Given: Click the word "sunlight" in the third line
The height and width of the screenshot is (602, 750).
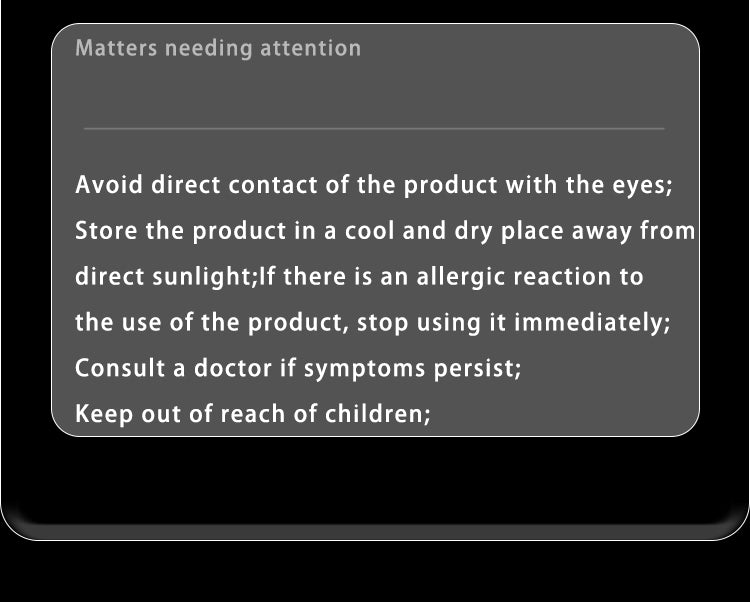Looking at the screenshot, I should click(202, 277).
